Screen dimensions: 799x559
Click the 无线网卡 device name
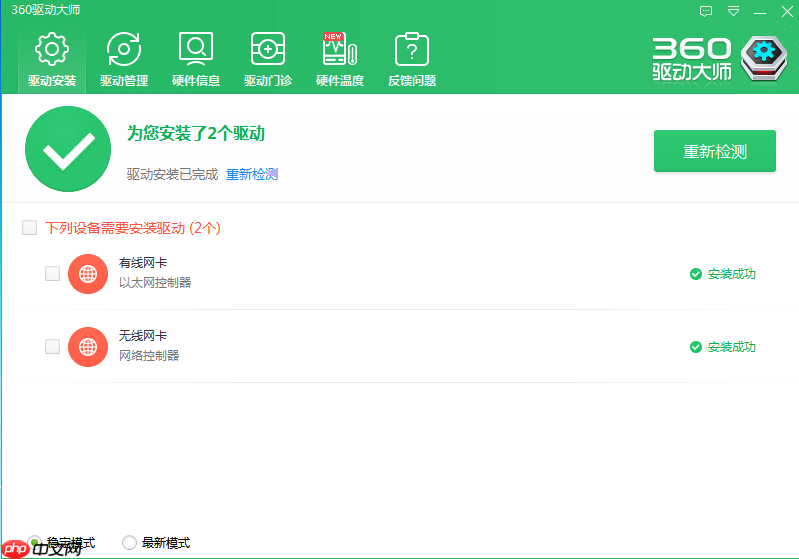click(x=143, y=336)
